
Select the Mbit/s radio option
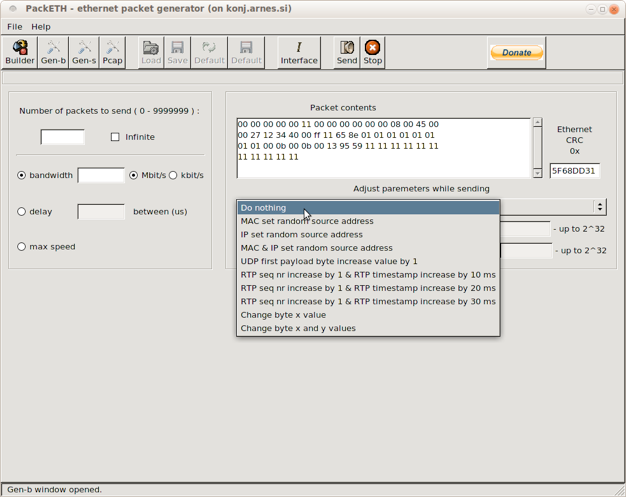tap(133, 175)
